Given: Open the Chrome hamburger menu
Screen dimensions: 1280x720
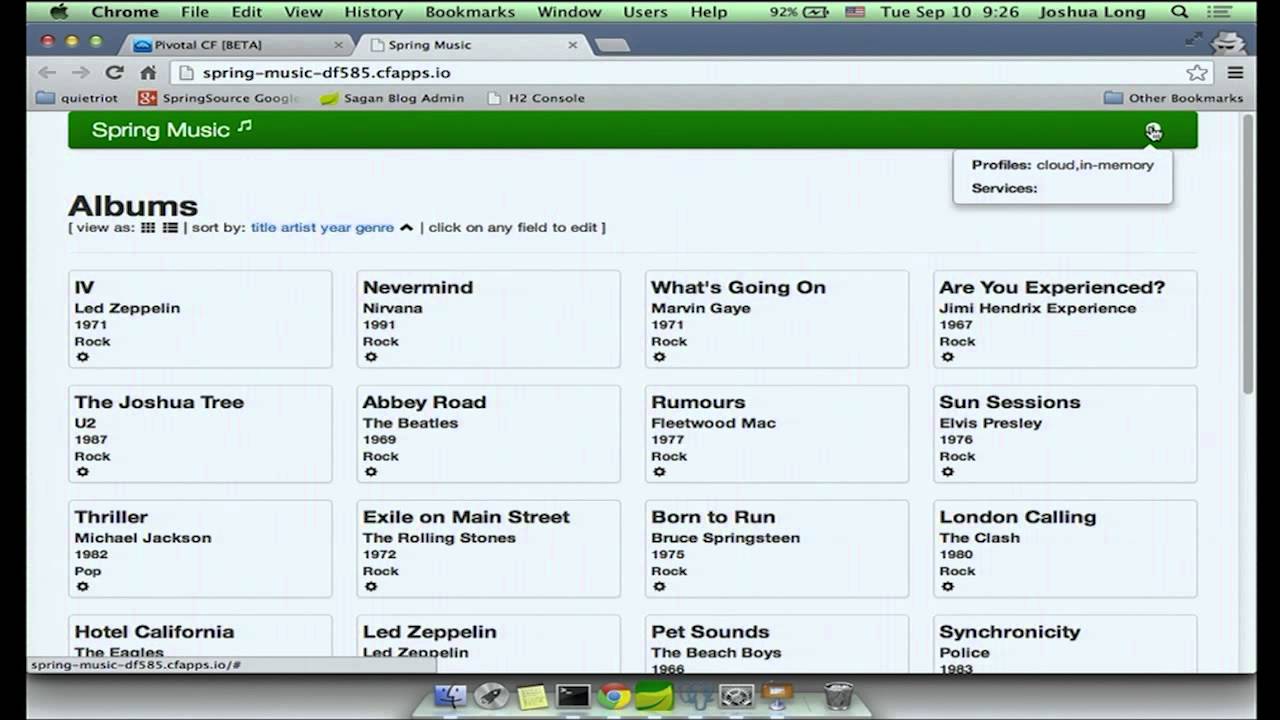Looking at the screenshot, I should click(1235, 72).
